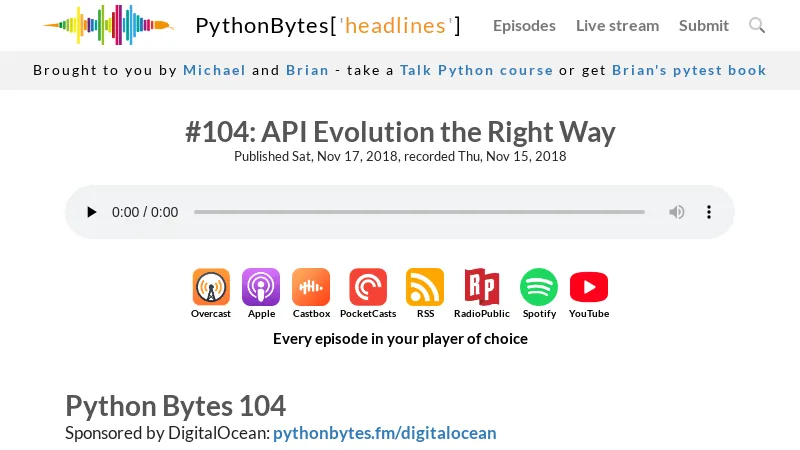Visit Michael's profile link
Screen dimensions: 800x450
click(x=214, y=70)
